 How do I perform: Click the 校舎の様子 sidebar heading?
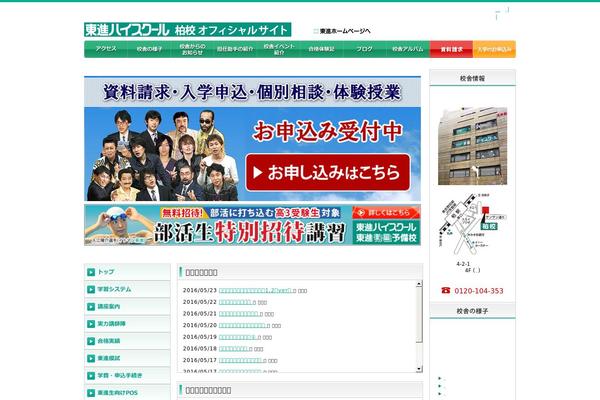pos(473,311)
